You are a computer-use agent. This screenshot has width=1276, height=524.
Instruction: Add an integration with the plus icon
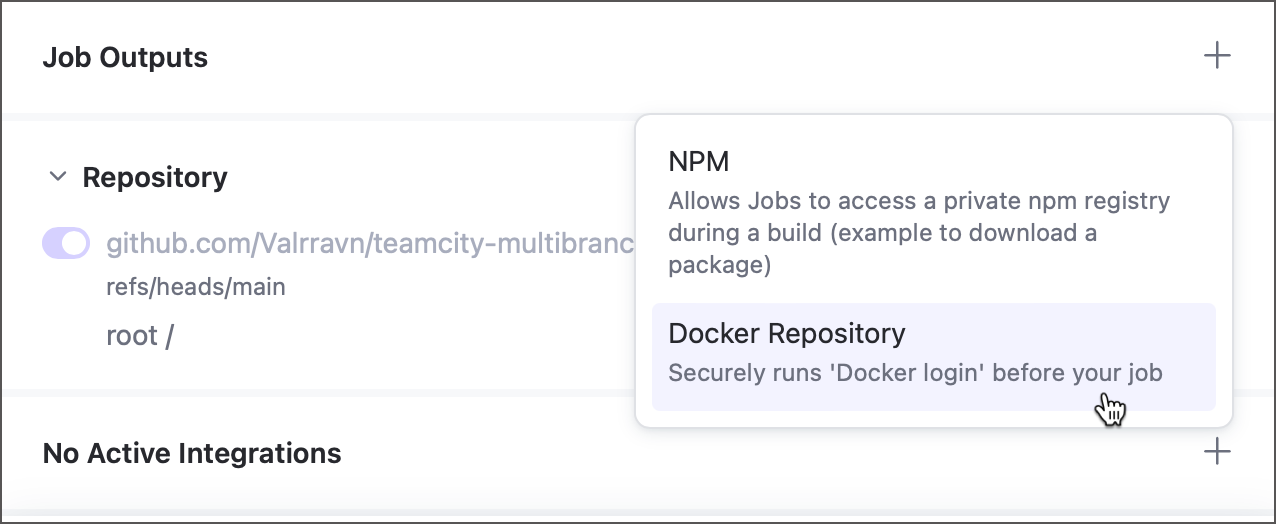tap(1216, 452)
